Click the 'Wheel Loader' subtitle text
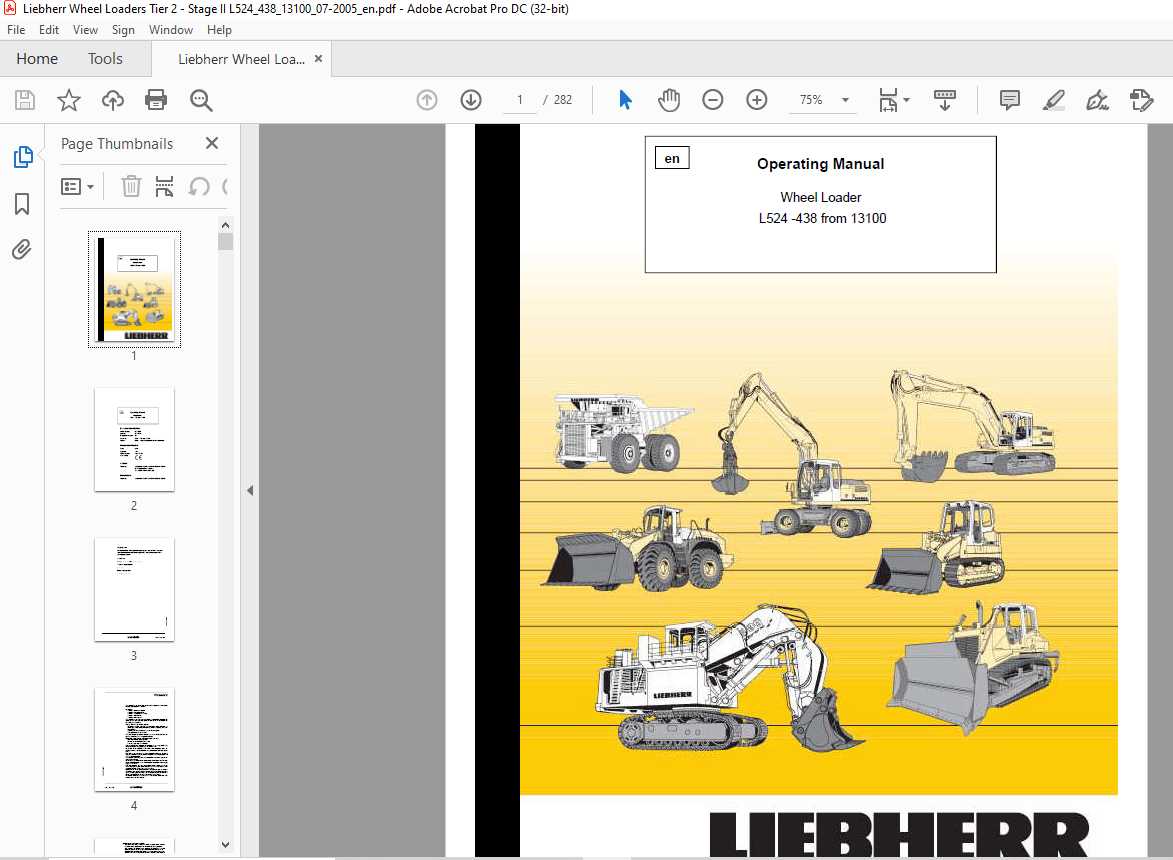Image resolution: width=1173 pixels, height=860 pixels. 821,197
